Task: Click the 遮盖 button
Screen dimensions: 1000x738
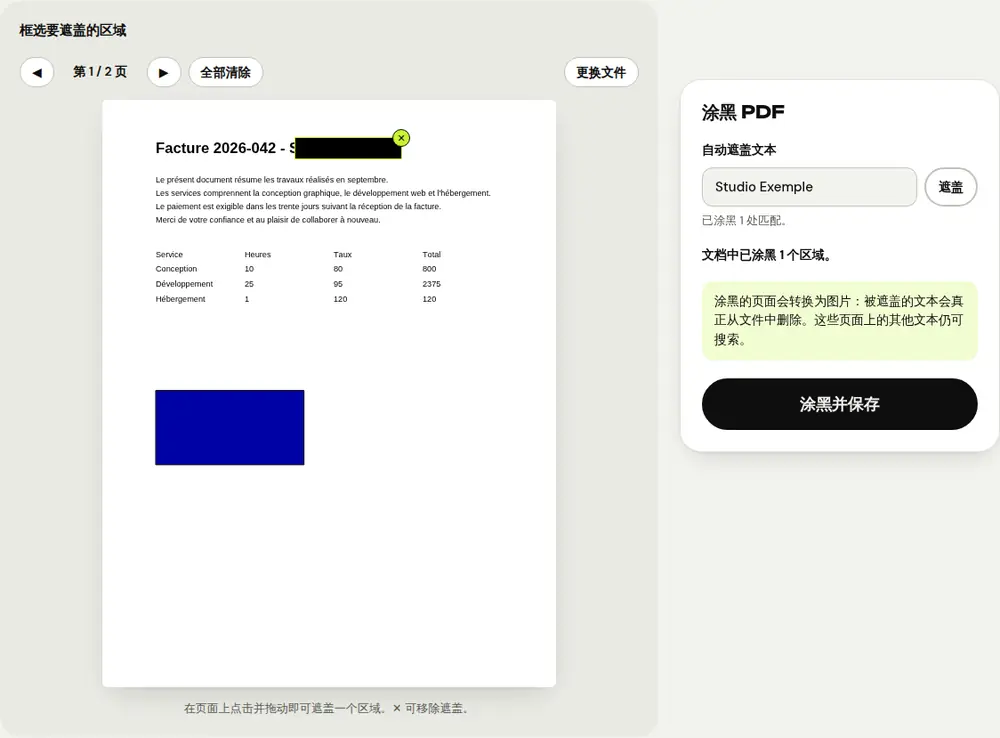Action: [950, 187]
